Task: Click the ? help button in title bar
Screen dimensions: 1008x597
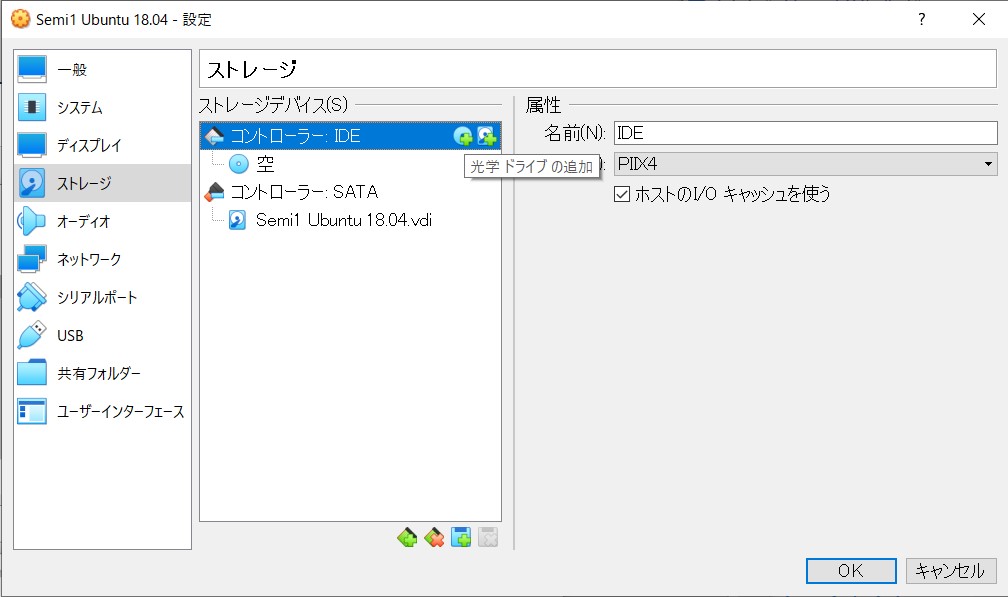Action: click(921, 19)
